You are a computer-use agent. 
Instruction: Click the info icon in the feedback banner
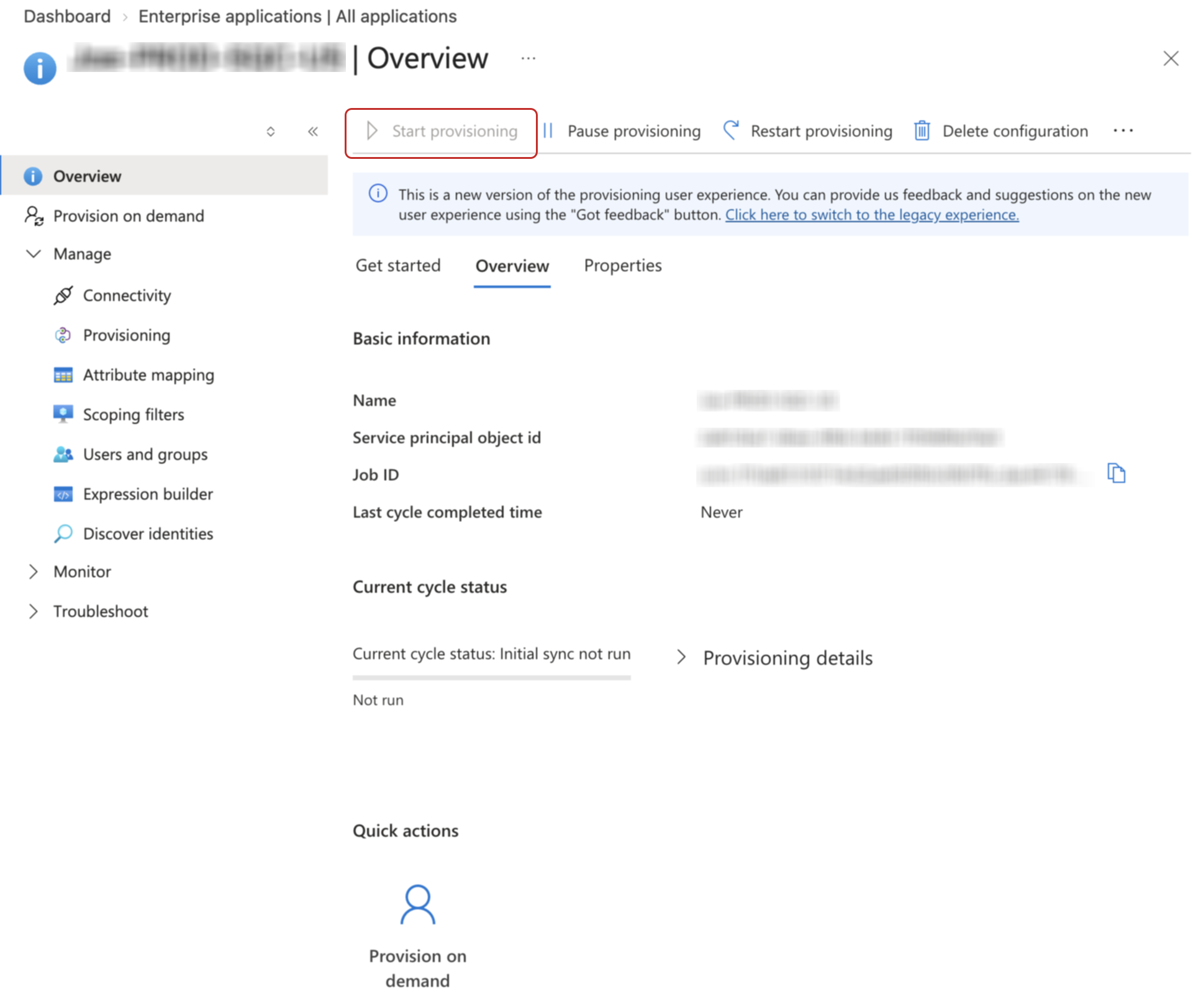[378, 194]
